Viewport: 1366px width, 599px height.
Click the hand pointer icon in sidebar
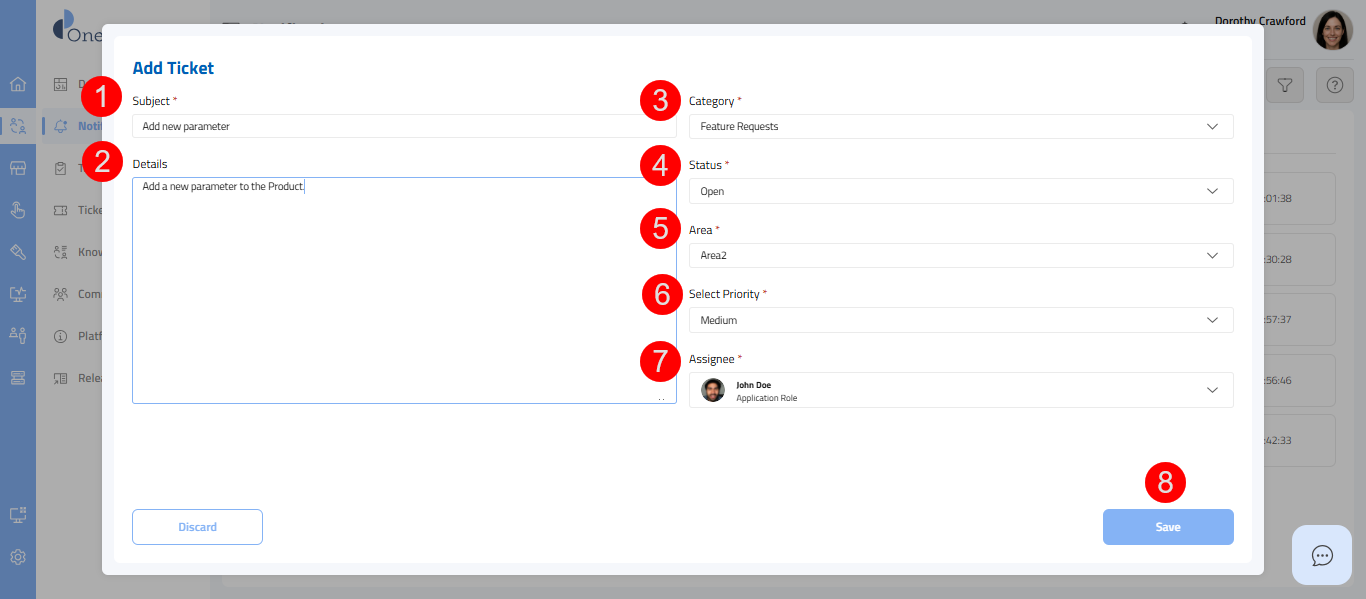pos(18,210)
